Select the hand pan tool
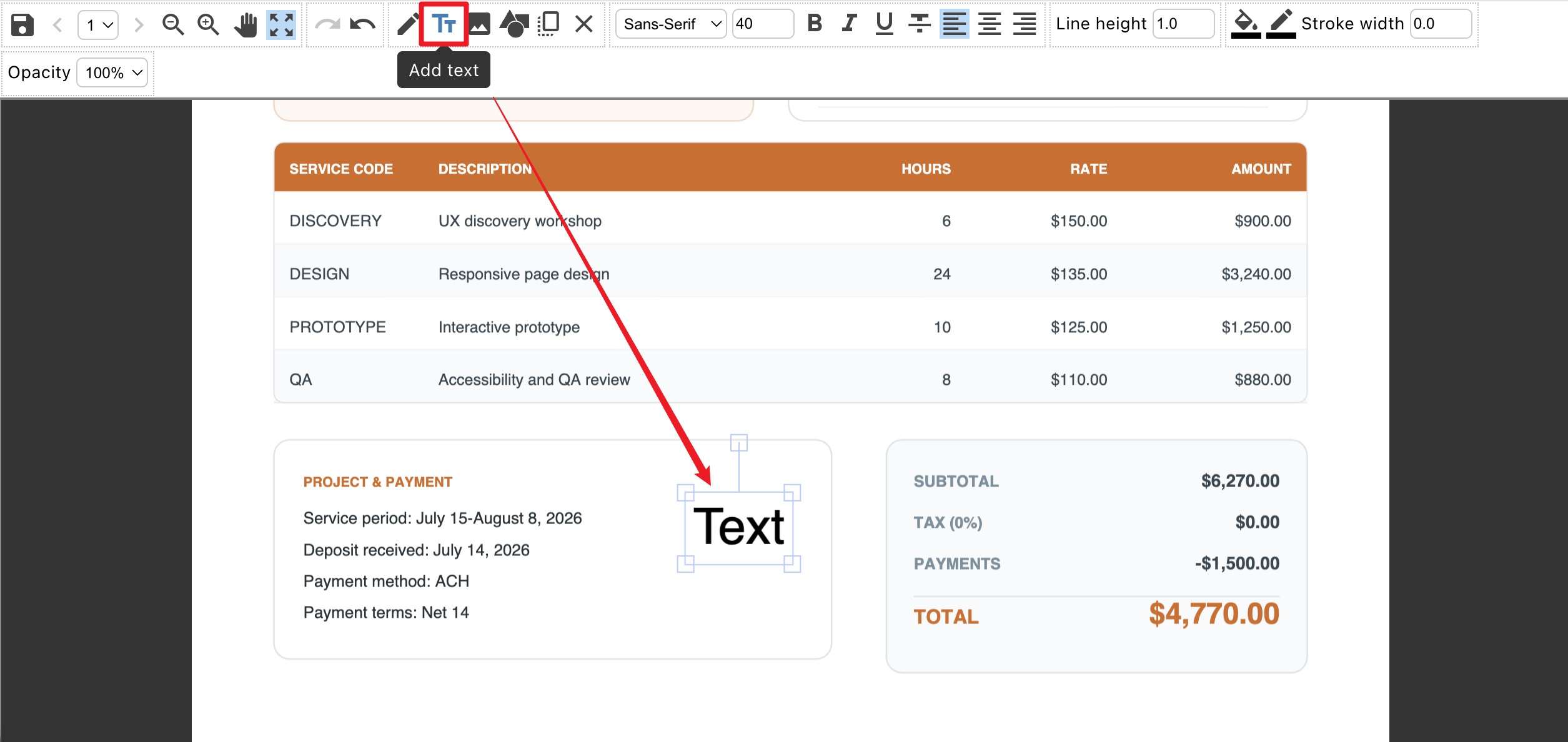 246,25
